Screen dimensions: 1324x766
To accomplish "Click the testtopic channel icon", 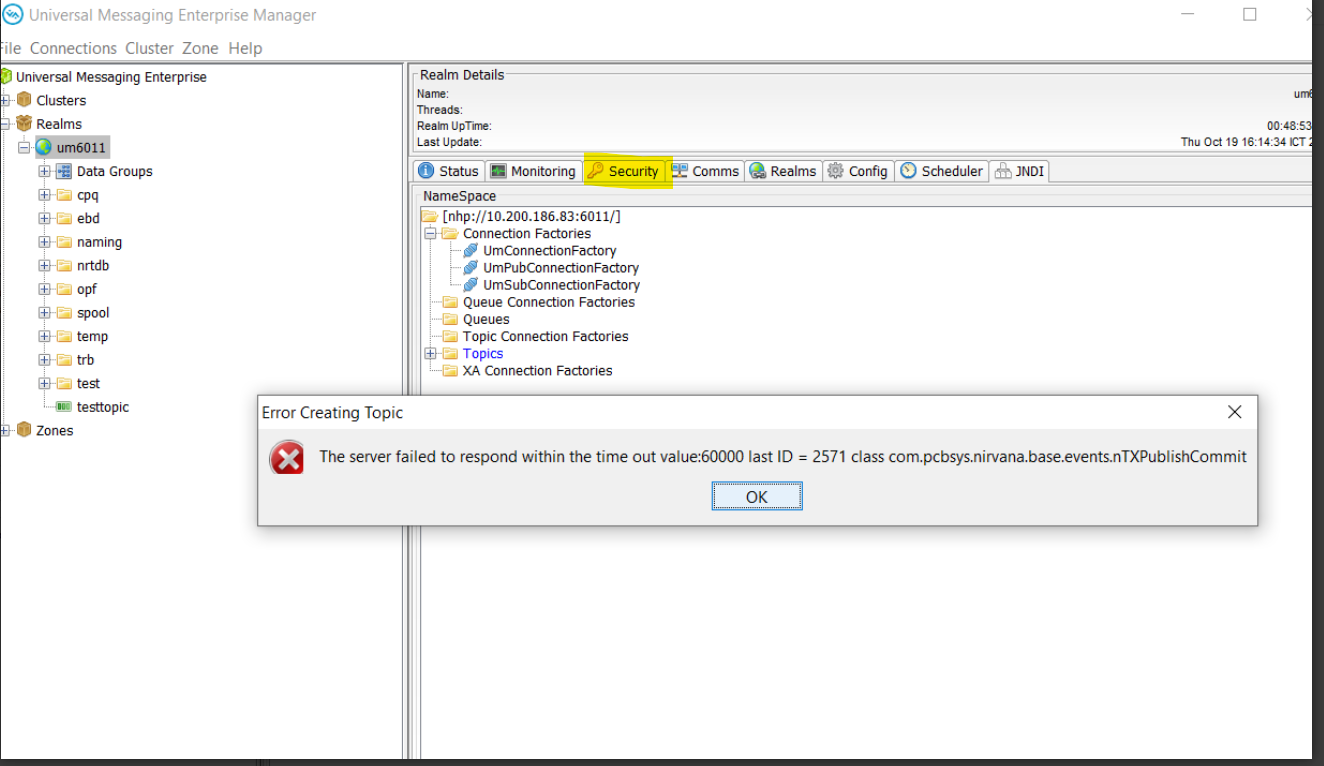I will tap(64, 407).
